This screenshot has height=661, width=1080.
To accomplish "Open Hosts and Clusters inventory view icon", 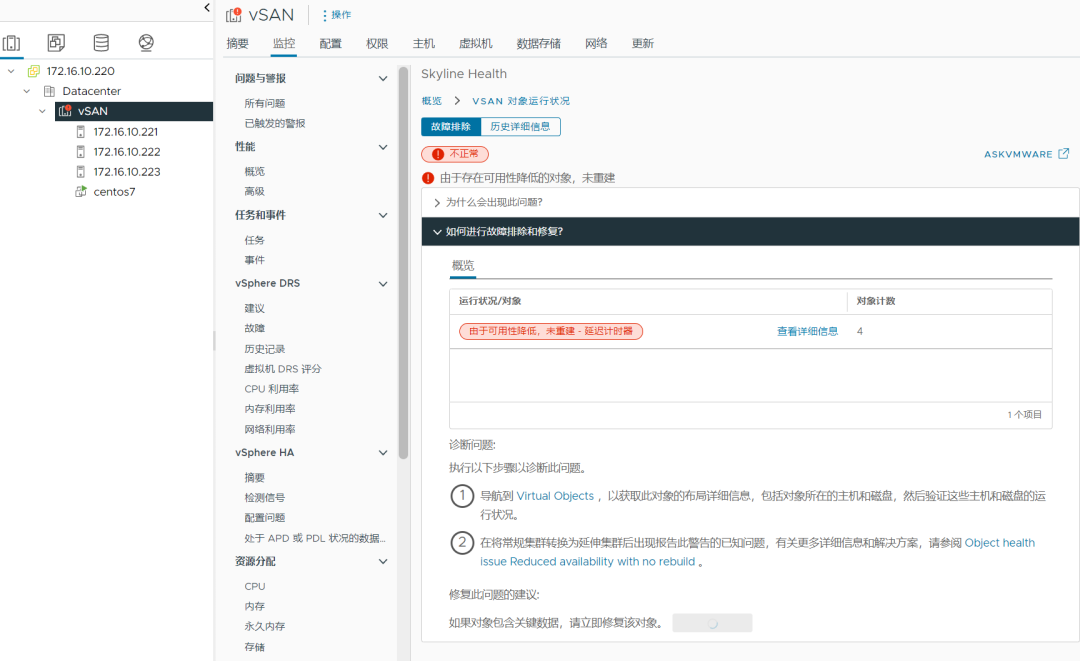I will tap(12, 43).
